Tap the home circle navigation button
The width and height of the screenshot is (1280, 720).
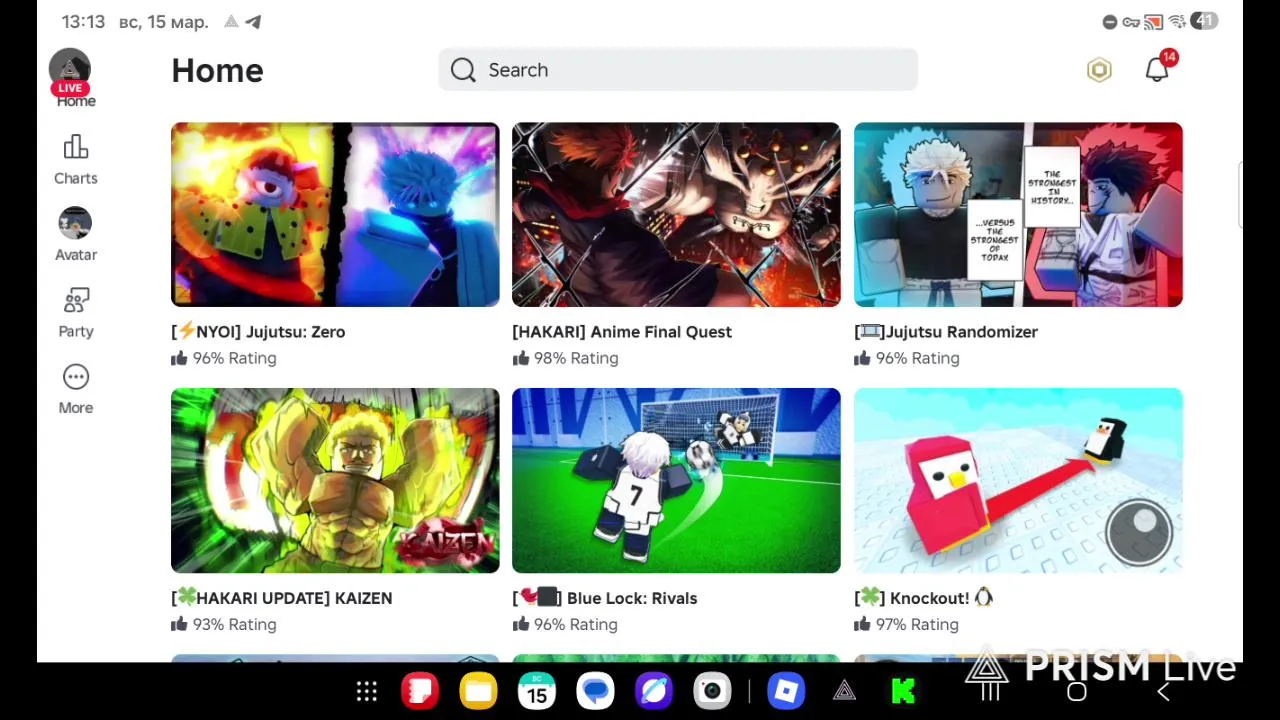tap(1077, 692)
